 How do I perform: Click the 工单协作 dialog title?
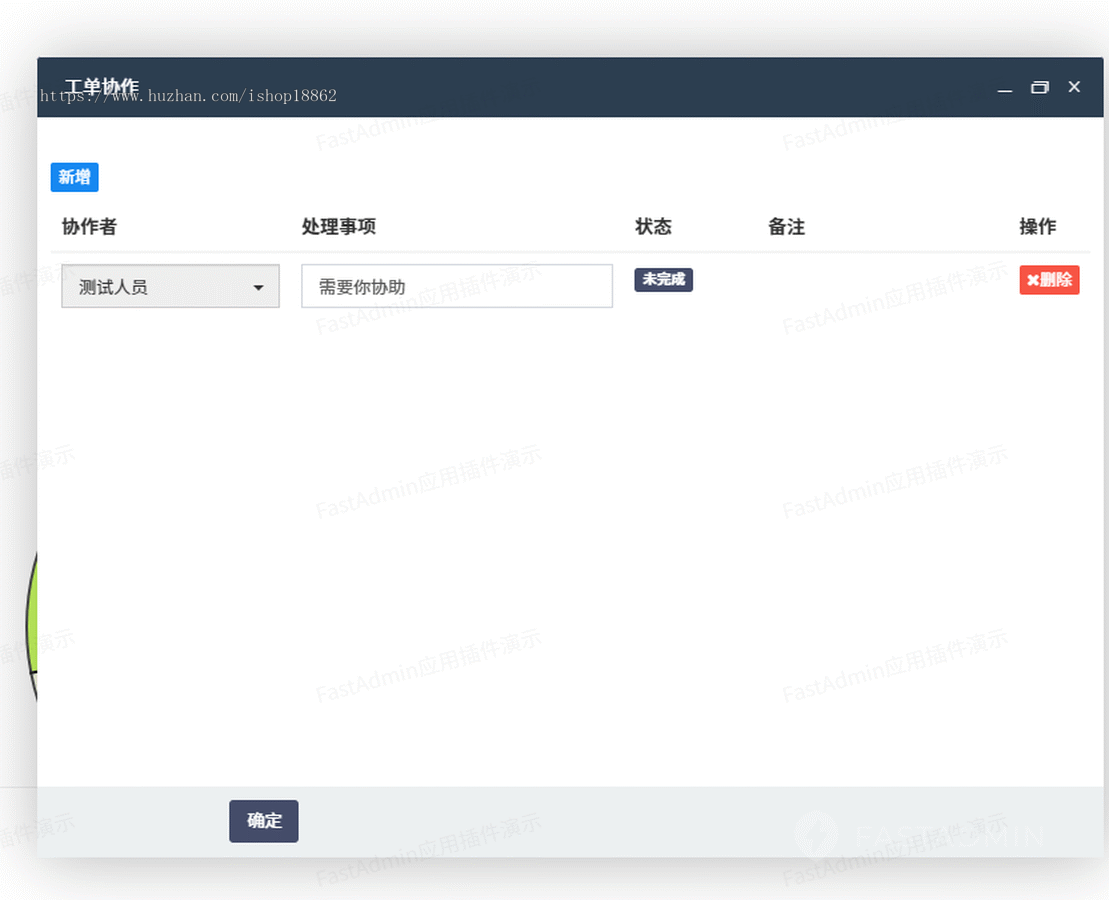[x=103, y=87]
